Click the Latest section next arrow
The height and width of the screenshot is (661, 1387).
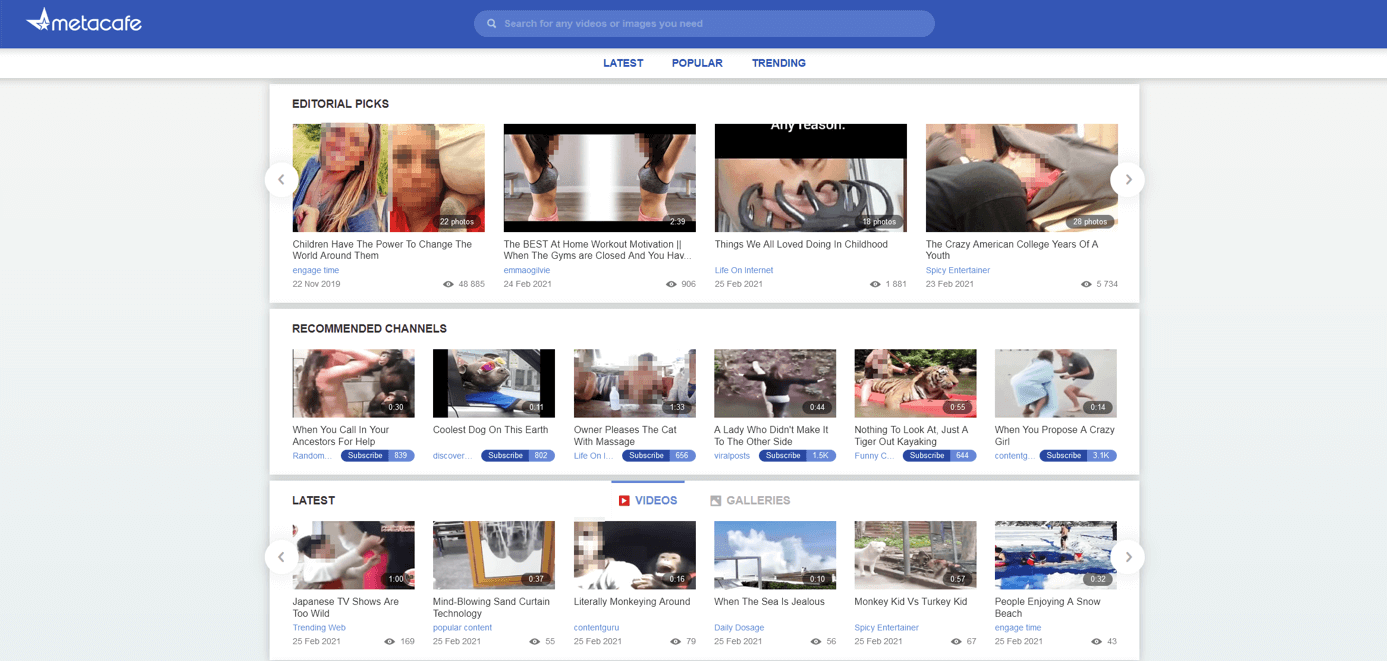point(1128,557)
